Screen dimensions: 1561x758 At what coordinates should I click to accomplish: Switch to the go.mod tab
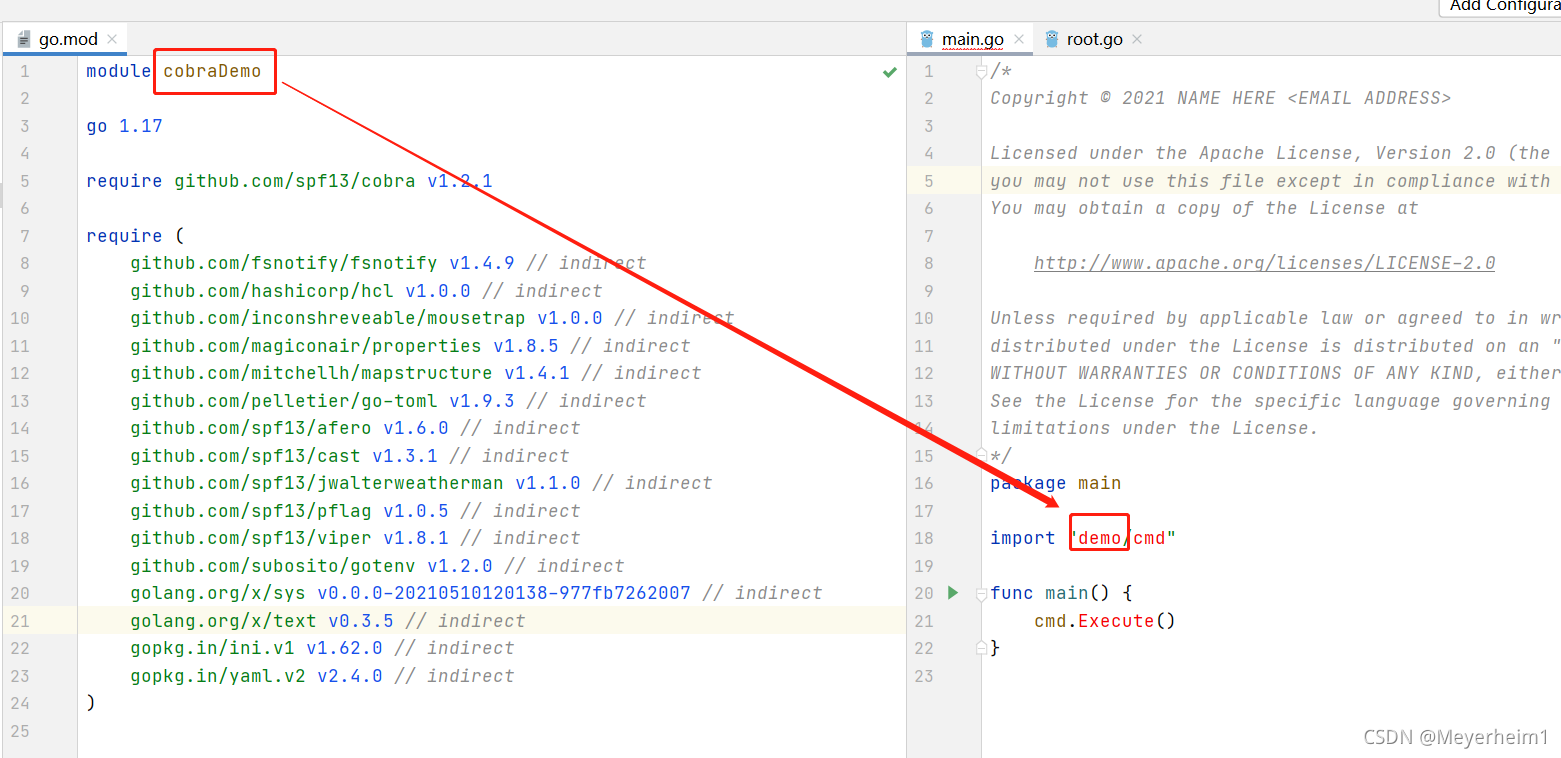(x=68, y=39)
